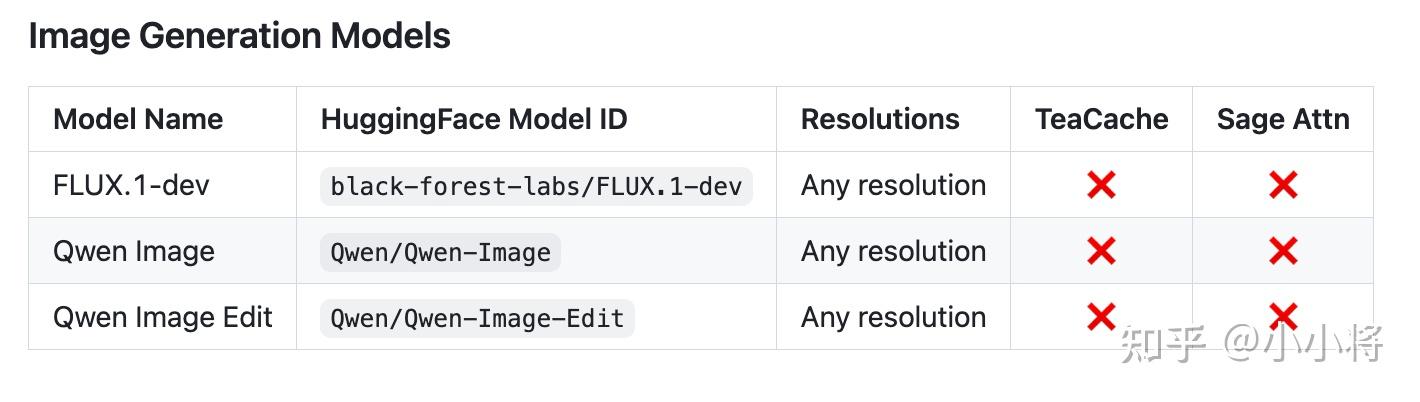
Task: Click the Qwen Image TeaCache red cross
Action: pos(1101,251)
